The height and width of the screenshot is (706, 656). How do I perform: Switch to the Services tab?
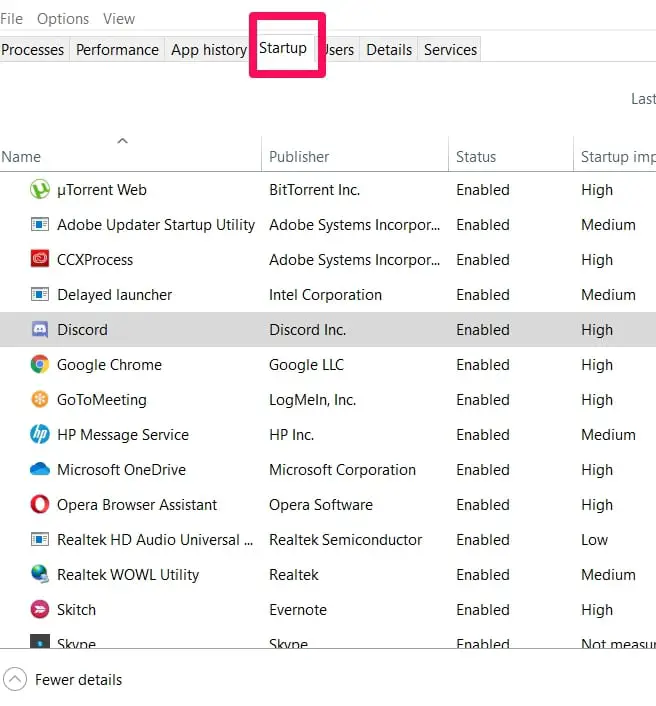(x=450, y=50)
